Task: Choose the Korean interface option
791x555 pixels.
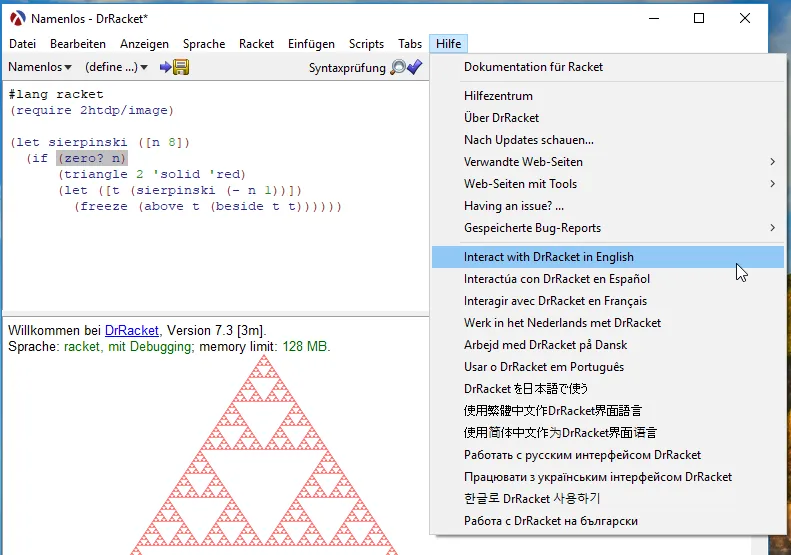Action: pos(608,499)
